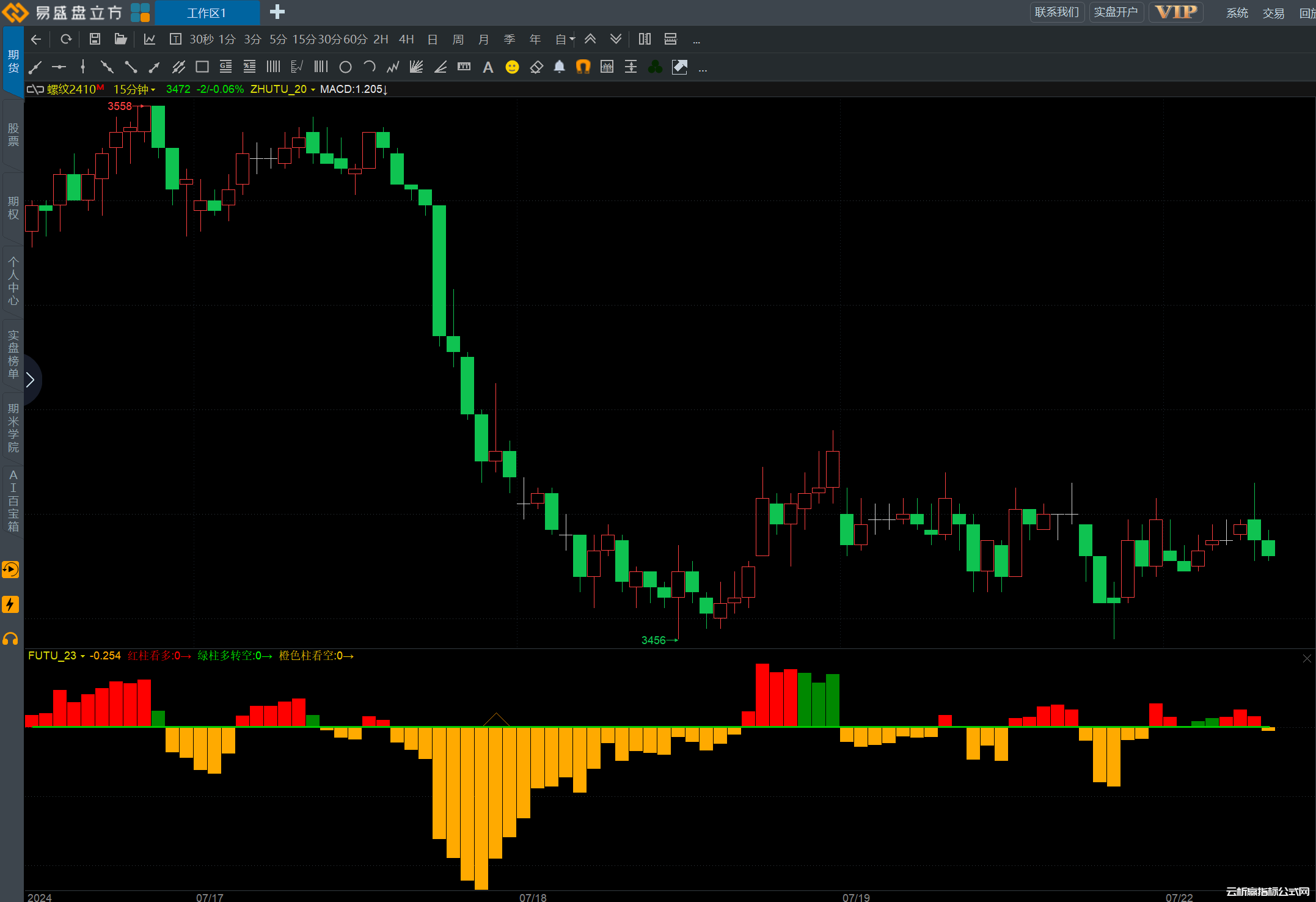The image size is (1316, 902).
Task: Click the green clover icon
Action: pyautogui.click(x=656, y=67)
